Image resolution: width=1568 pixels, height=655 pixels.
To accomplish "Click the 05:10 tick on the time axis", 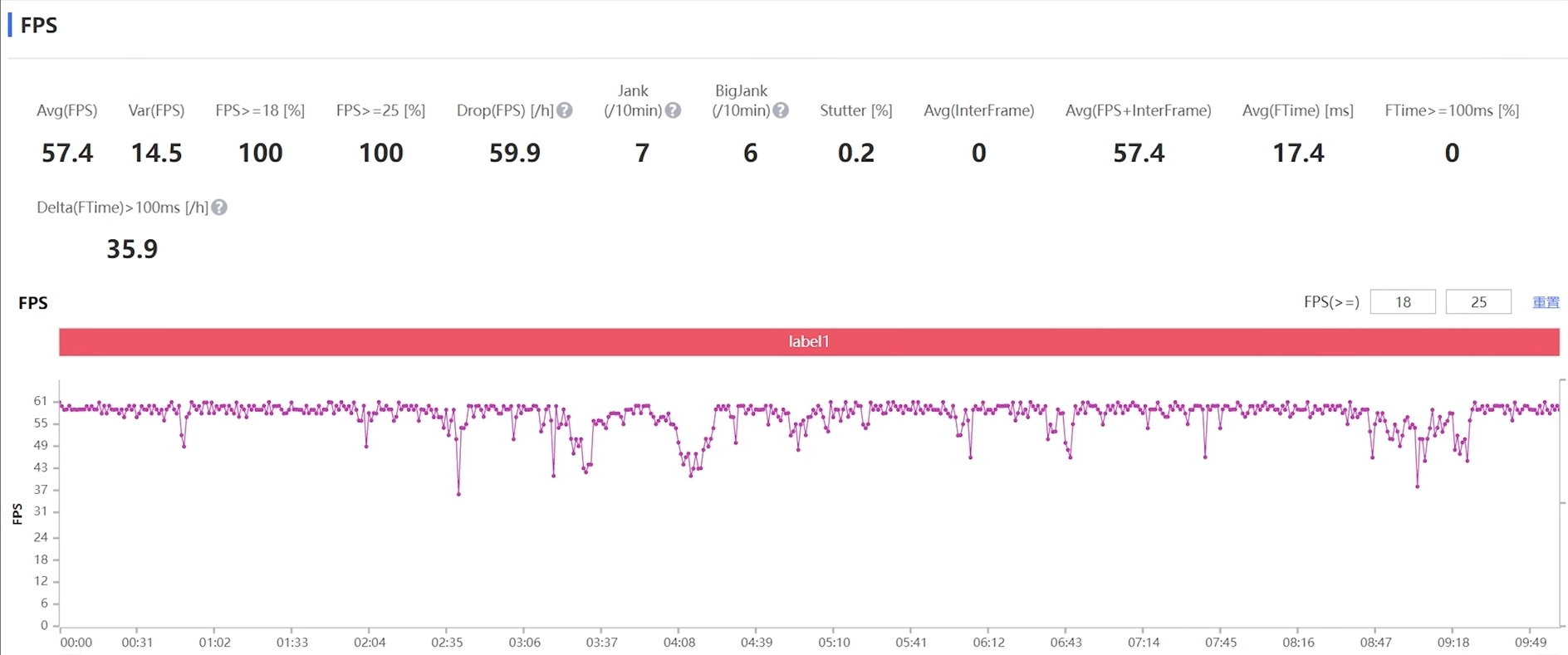I will pos(834,642).
